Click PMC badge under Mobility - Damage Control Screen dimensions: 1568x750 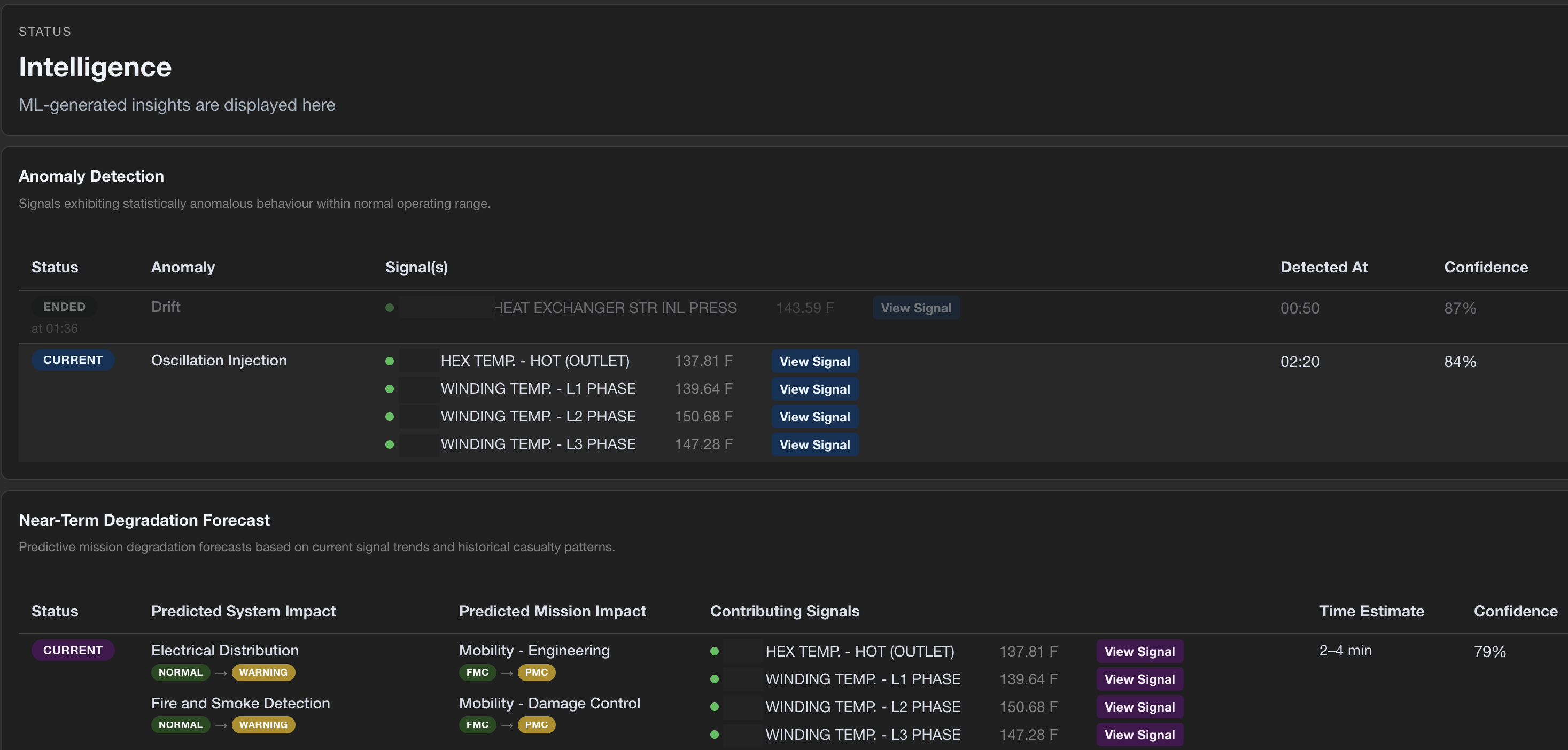pyautogui.click(x=536, y=724)
